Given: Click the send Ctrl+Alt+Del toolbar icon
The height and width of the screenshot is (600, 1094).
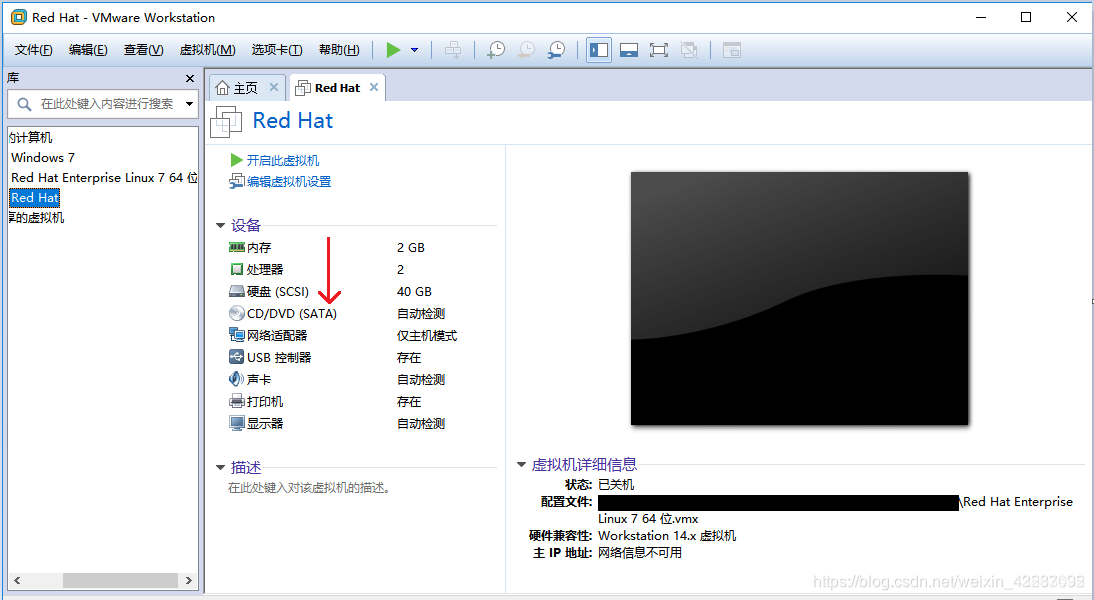Looking at the screenshot, I should [x=453, y=50].
